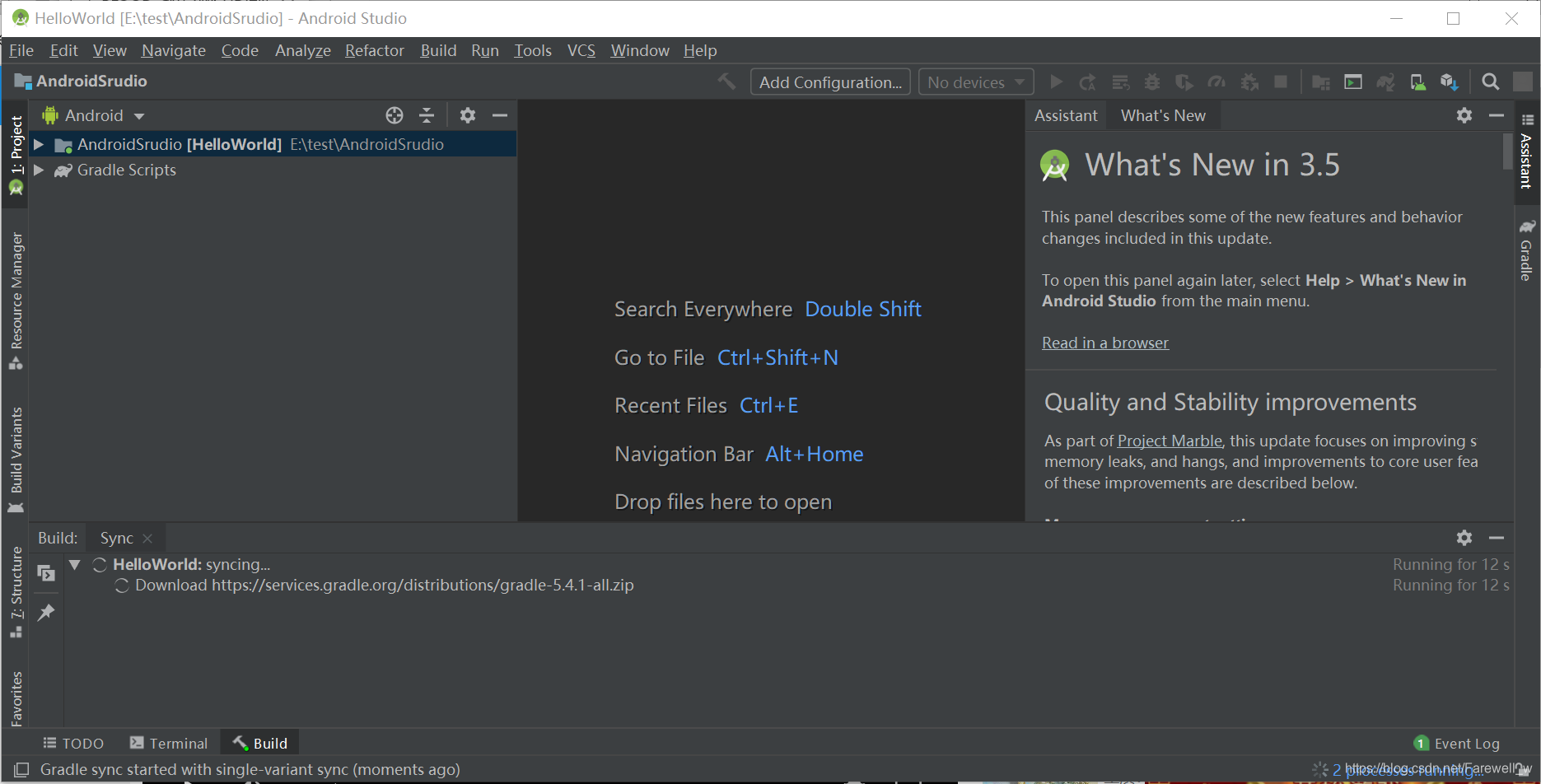This screenshot has height=784, width=1541.
Task: Toggle the 1: Project side tool button
Action: click(x=16, y=154)
